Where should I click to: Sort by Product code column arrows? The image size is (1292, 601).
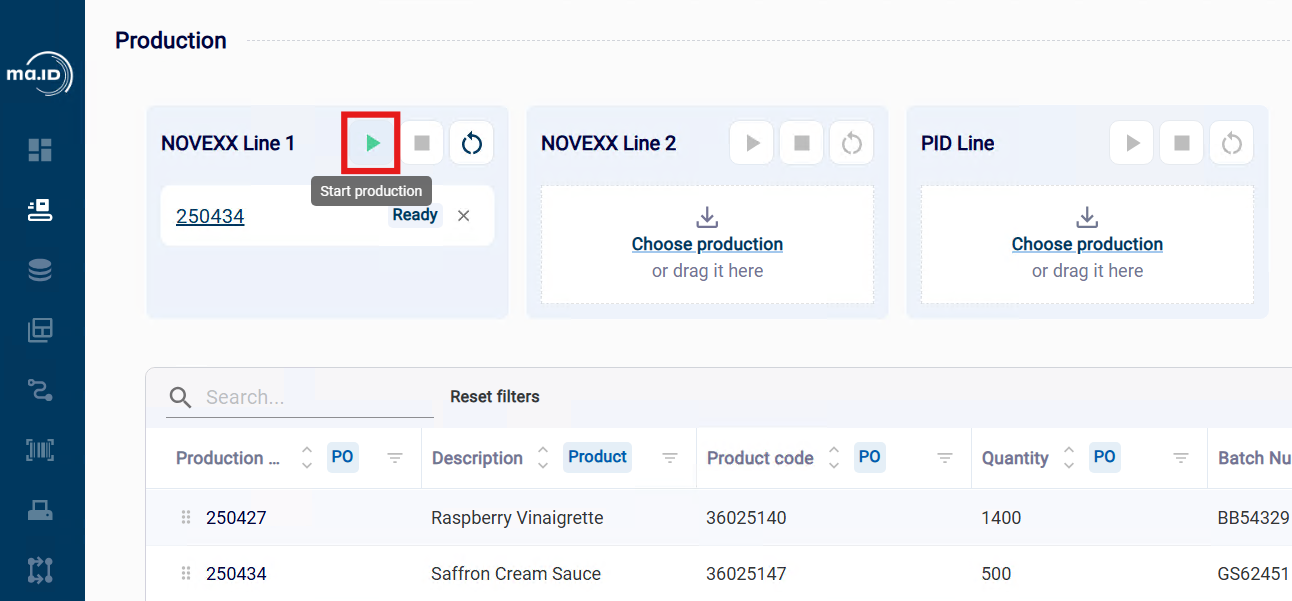(x=834, y=458)
